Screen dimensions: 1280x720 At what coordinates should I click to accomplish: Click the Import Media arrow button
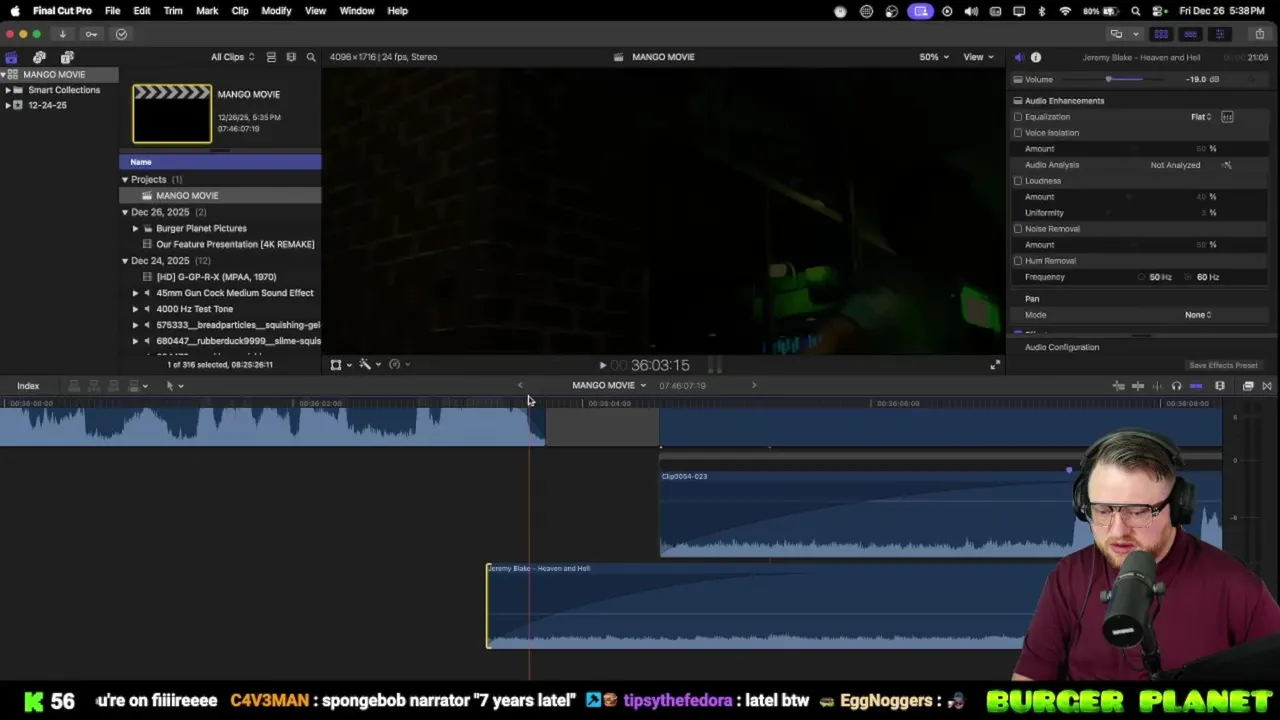point(62,34)
